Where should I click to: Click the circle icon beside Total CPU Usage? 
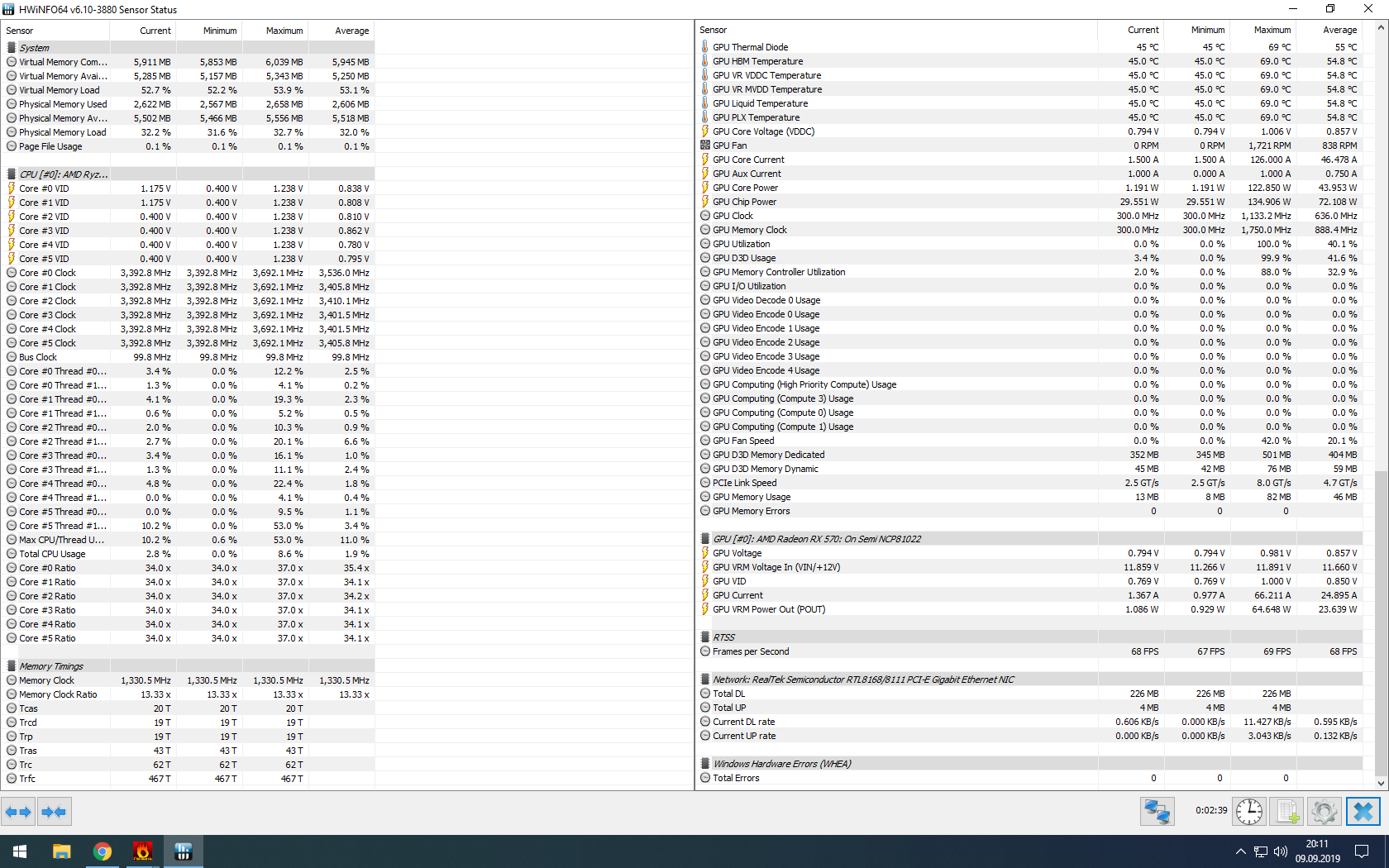[12, 554]
